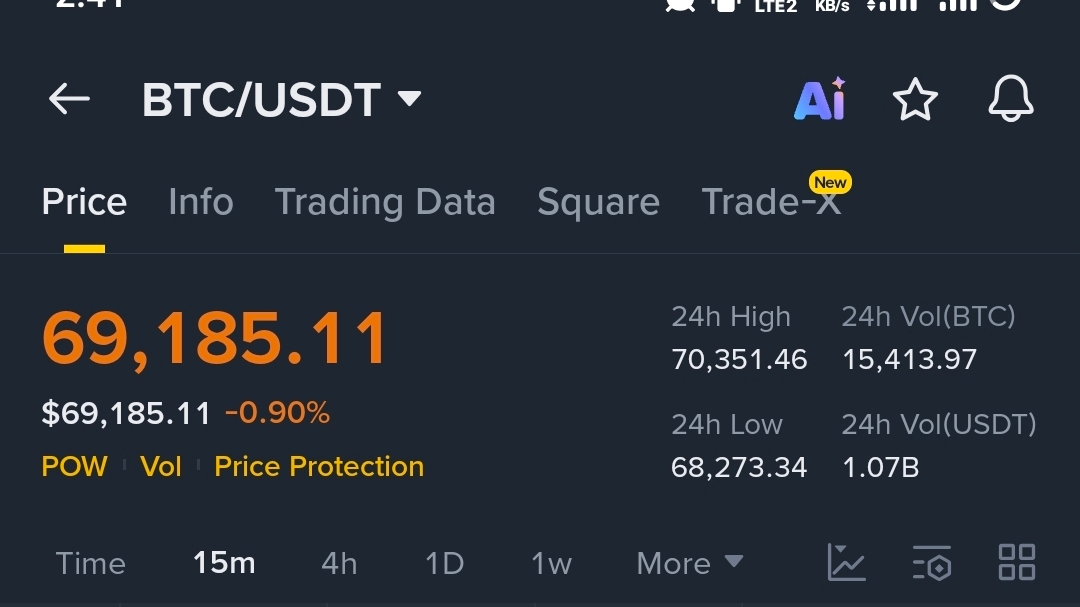Open the four-square grid layout icon

click(1017, 562)
